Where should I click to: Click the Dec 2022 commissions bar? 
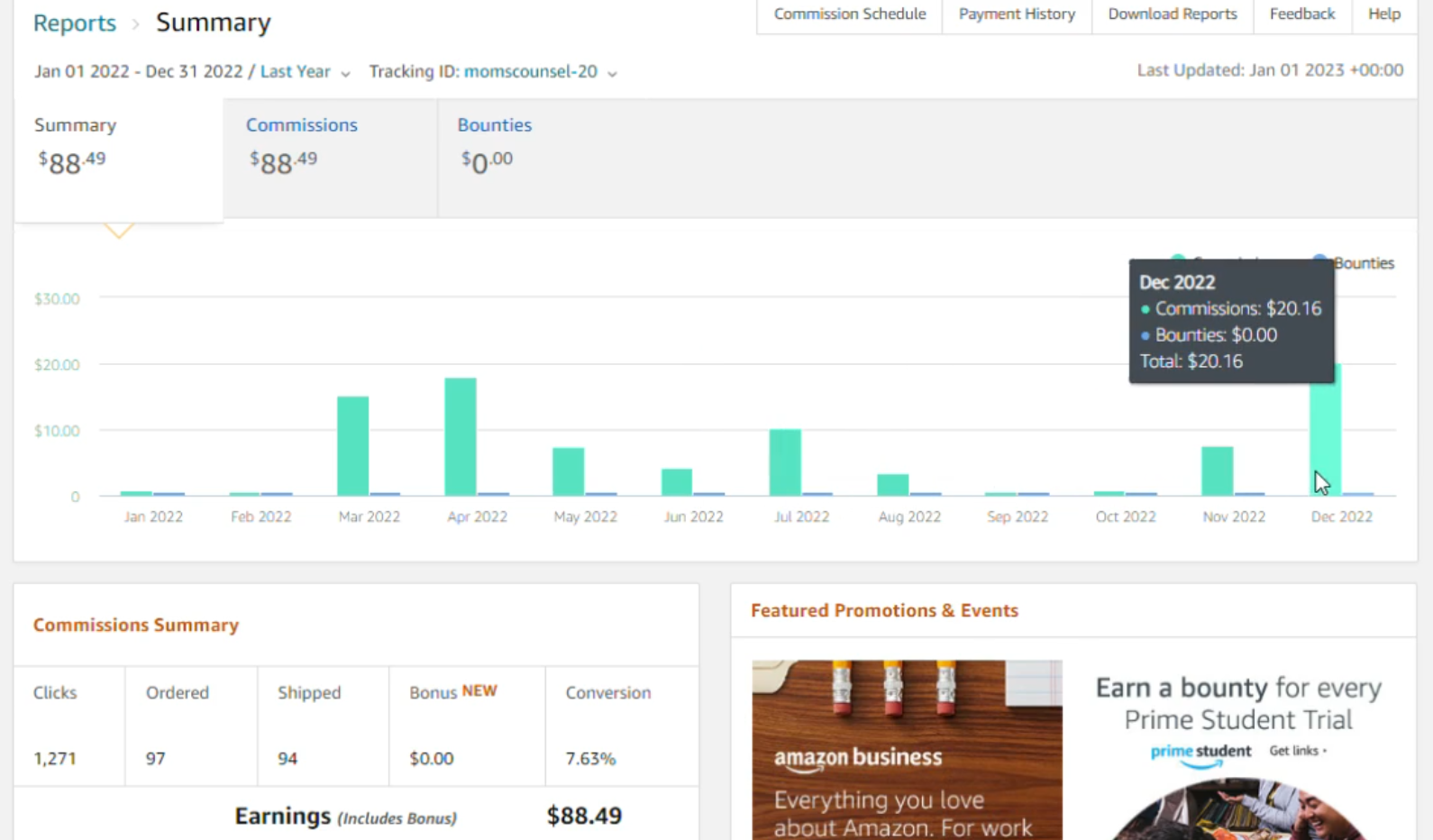tap(1326, 430)
